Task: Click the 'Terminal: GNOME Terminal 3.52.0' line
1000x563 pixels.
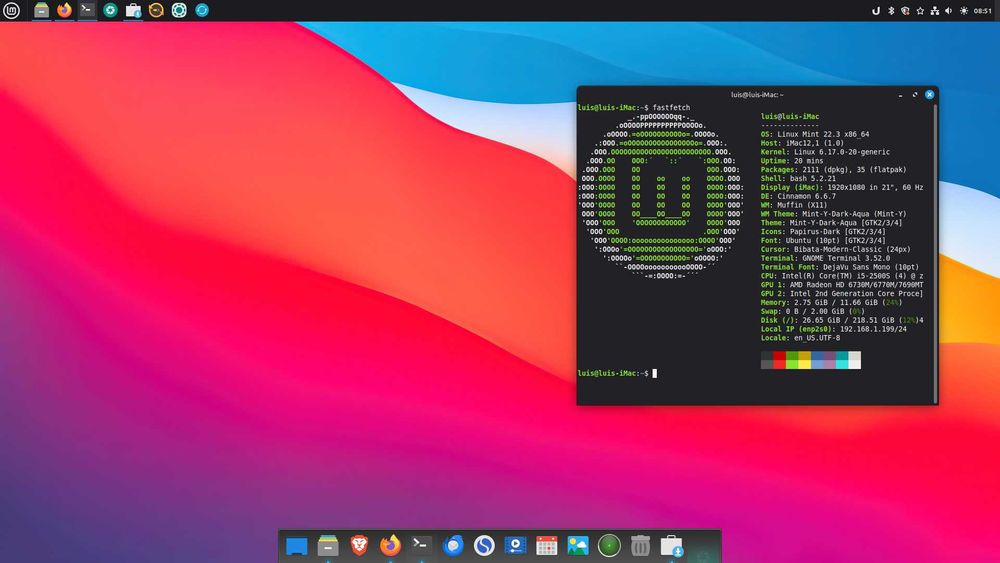Action: 825,258
